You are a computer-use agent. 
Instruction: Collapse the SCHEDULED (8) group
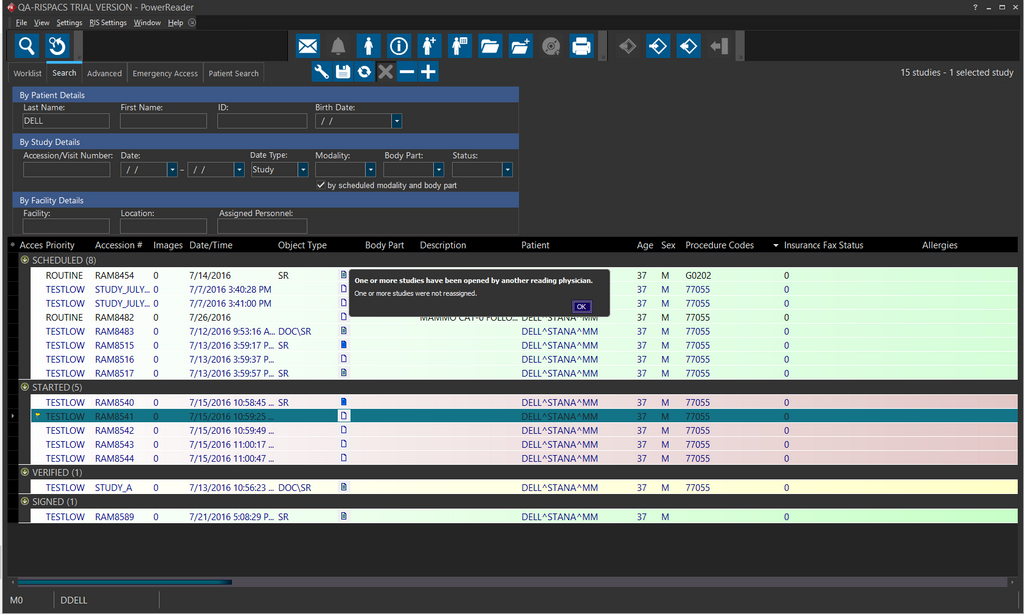[x=25, y=260]
